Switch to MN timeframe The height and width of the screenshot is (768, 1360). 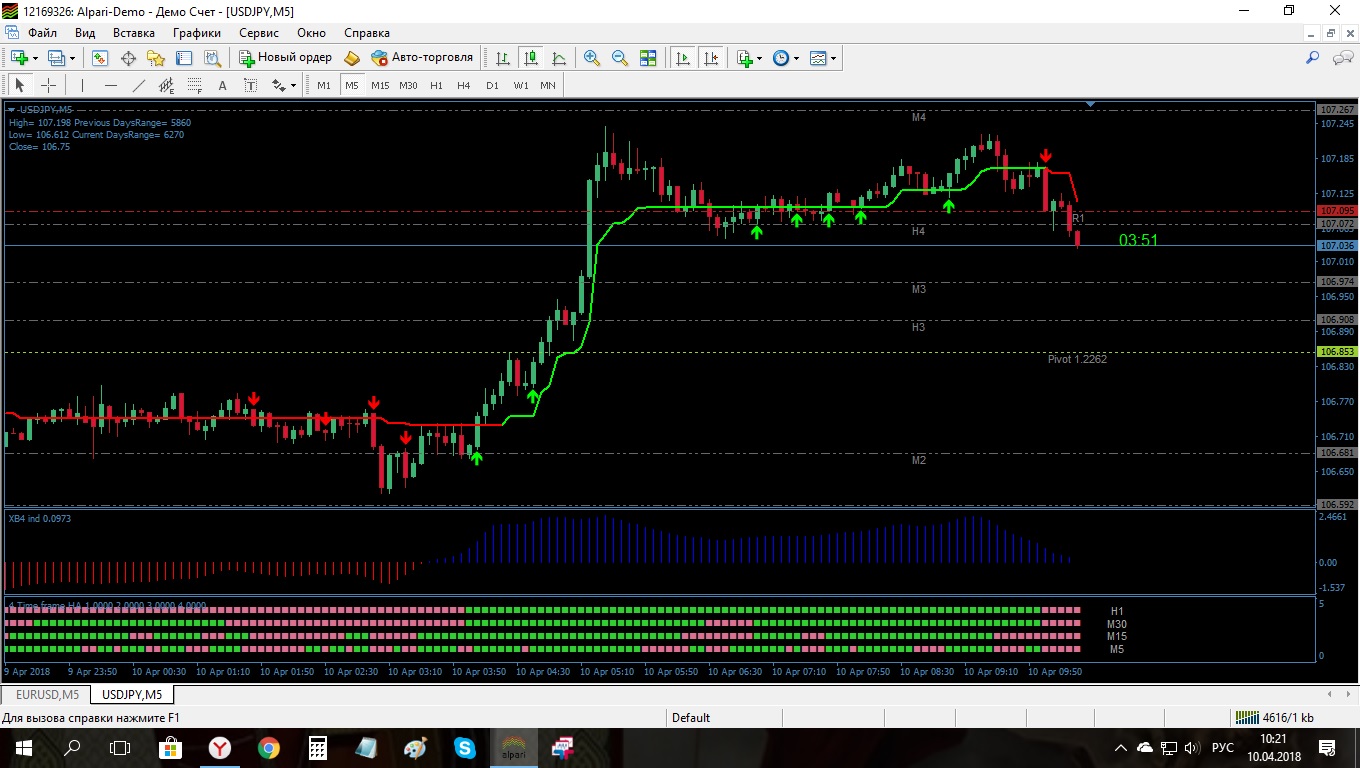click(x=548, y=85)
